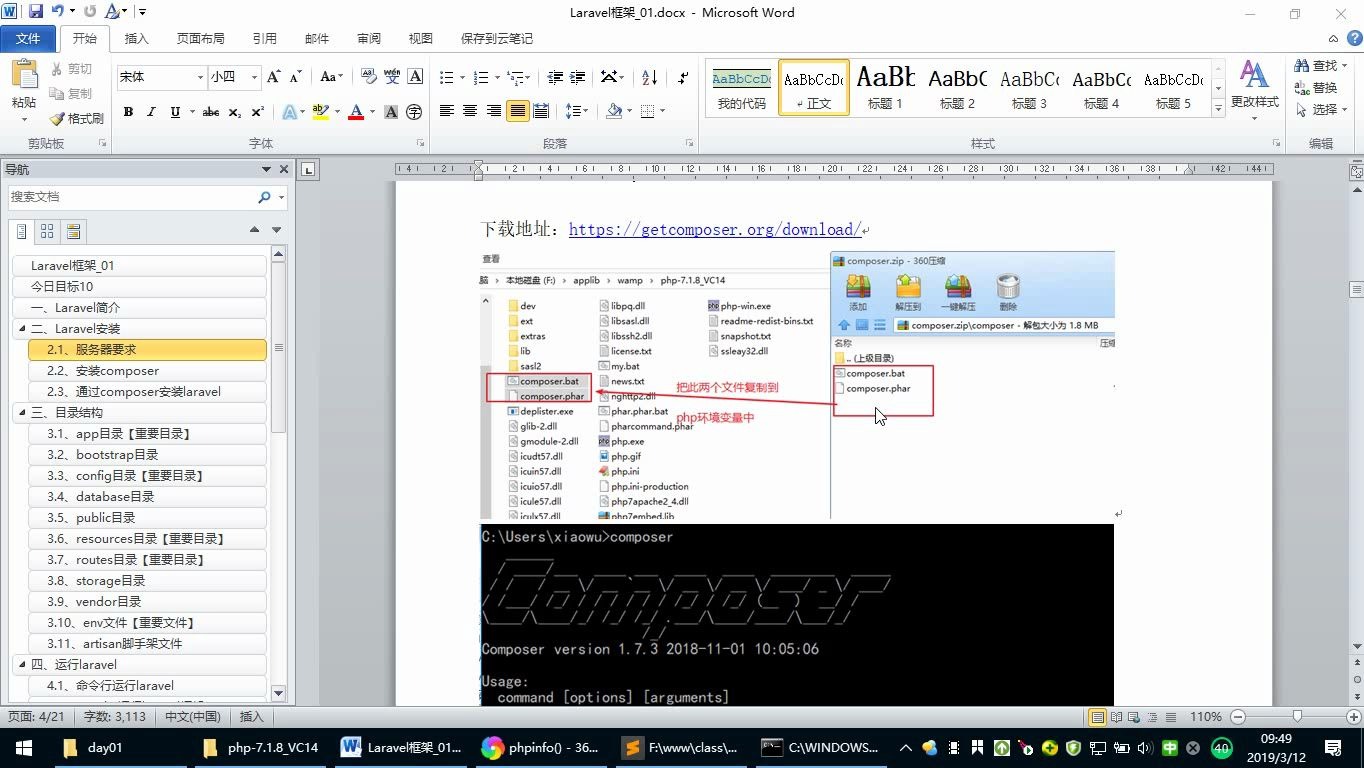1364x768 pixels.
Task: Switch to print layout view in the status bar
Action: point(1098,717)
